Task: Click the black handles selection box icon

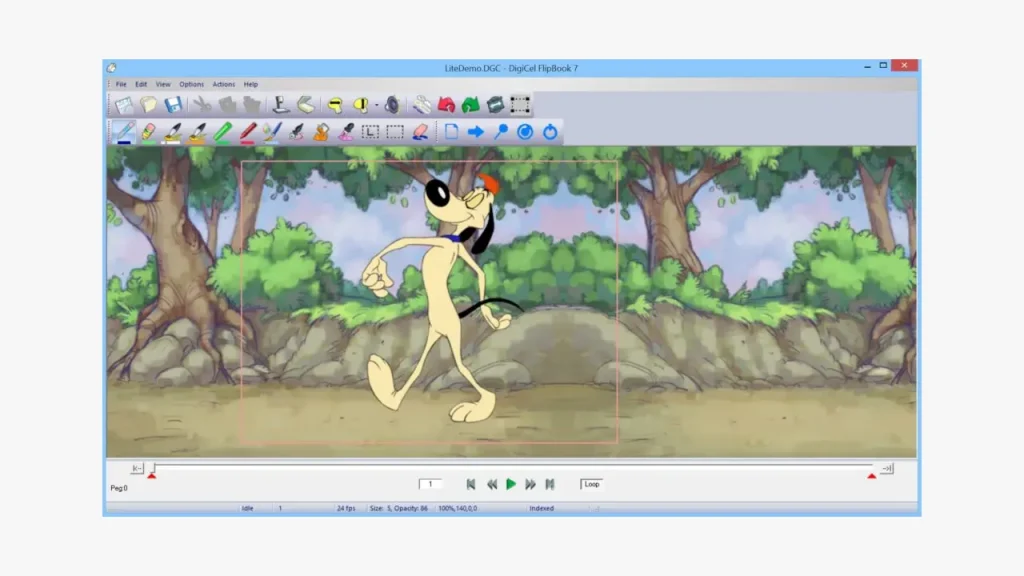Action: pyautogui.click(x=520, y=104)
